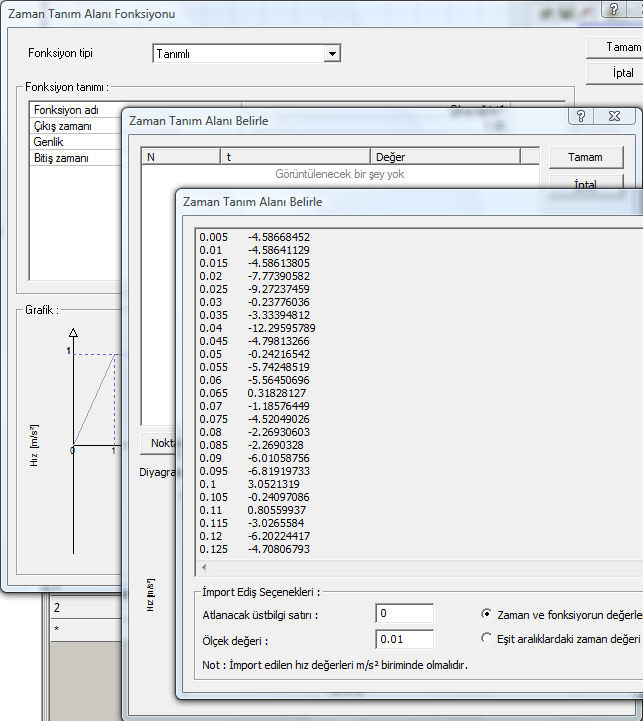
Task: Click the scroll-left arrow under the data list
Action: pyautogui.click(x=204, y=567)
